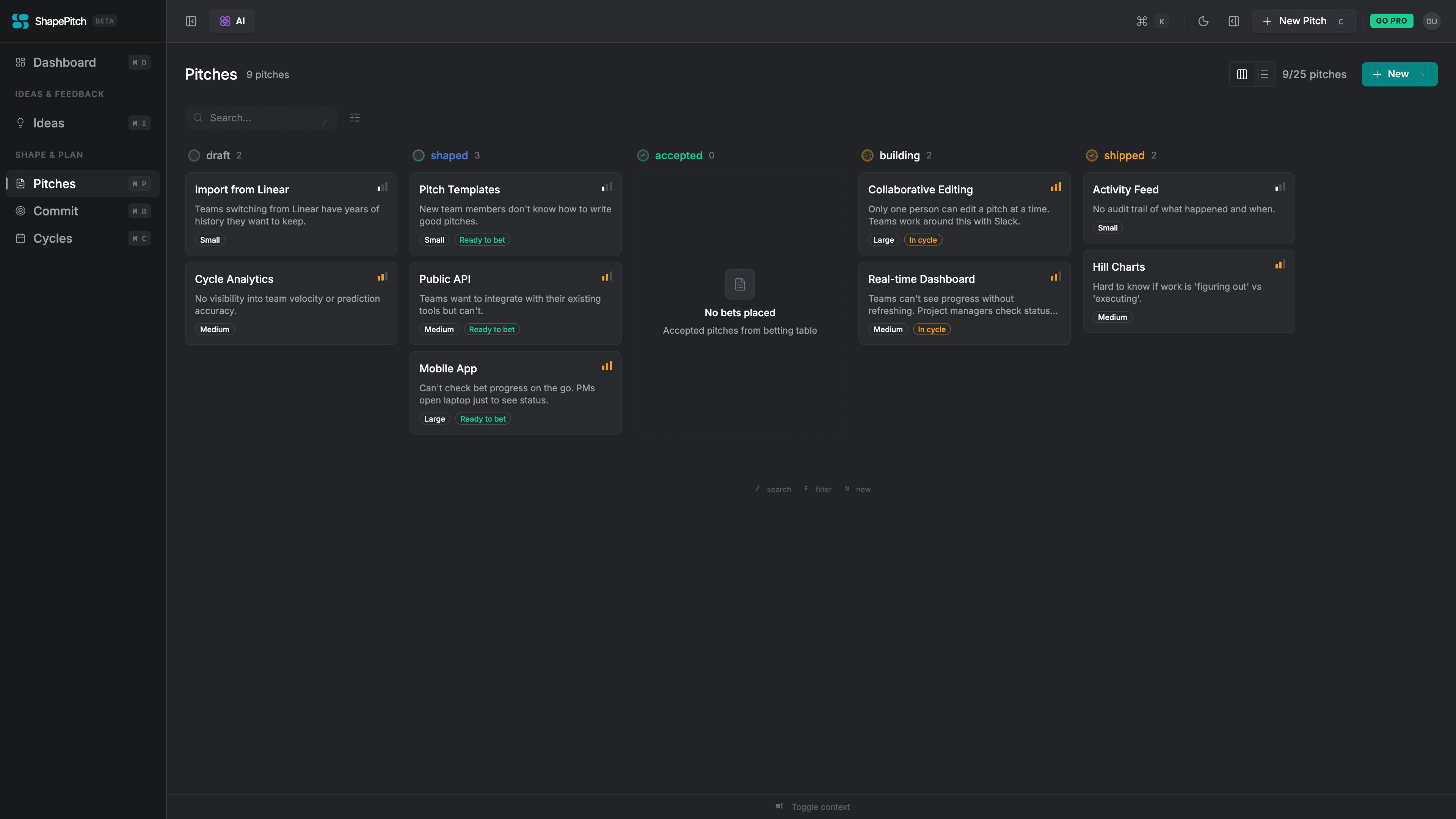This screenshot has width=1456, height=819.
Task: Click the Cycles calendar icon in the sidebar
Action: point(20,238)
